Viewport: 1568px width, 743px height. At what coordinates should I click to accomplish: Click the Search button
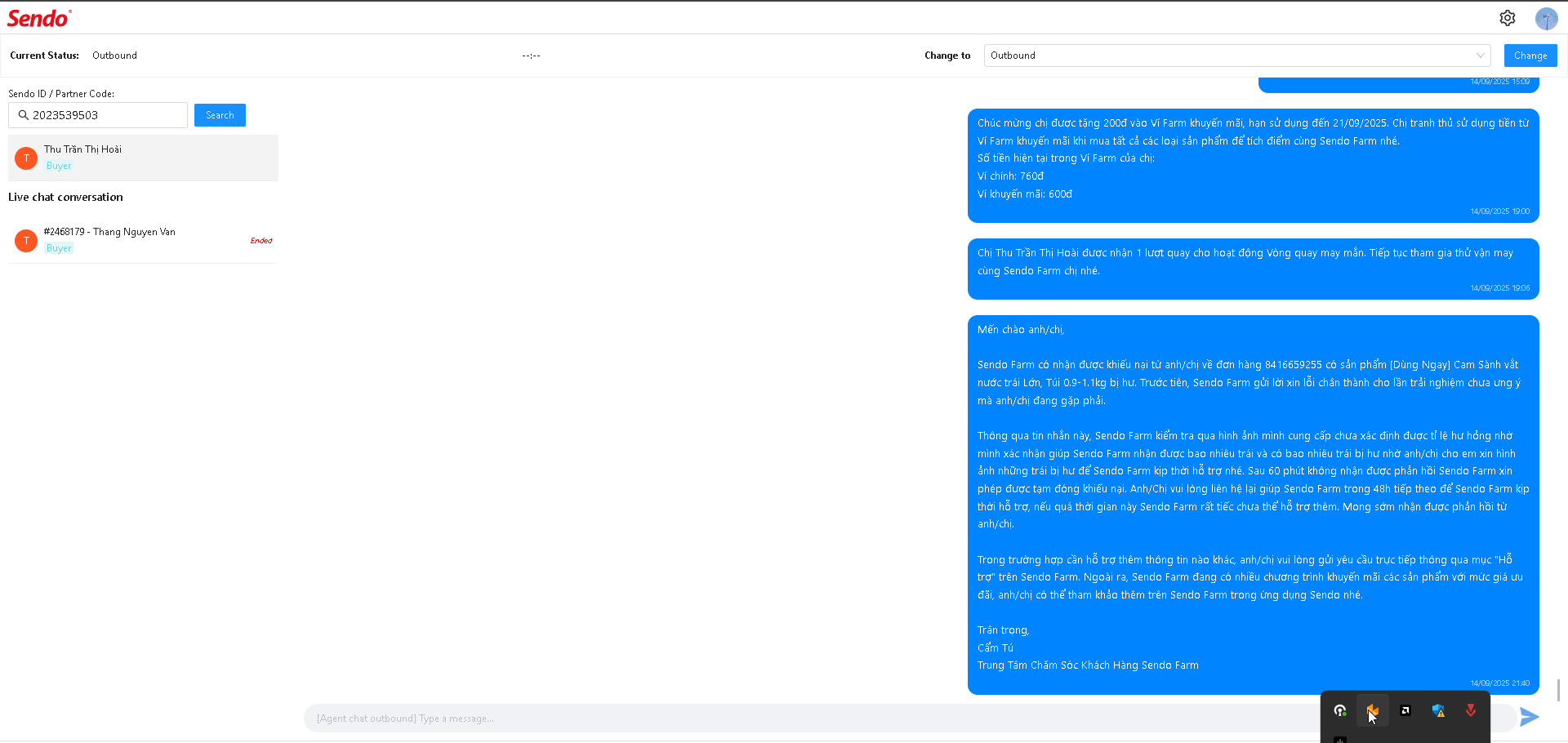pos(220,115)
